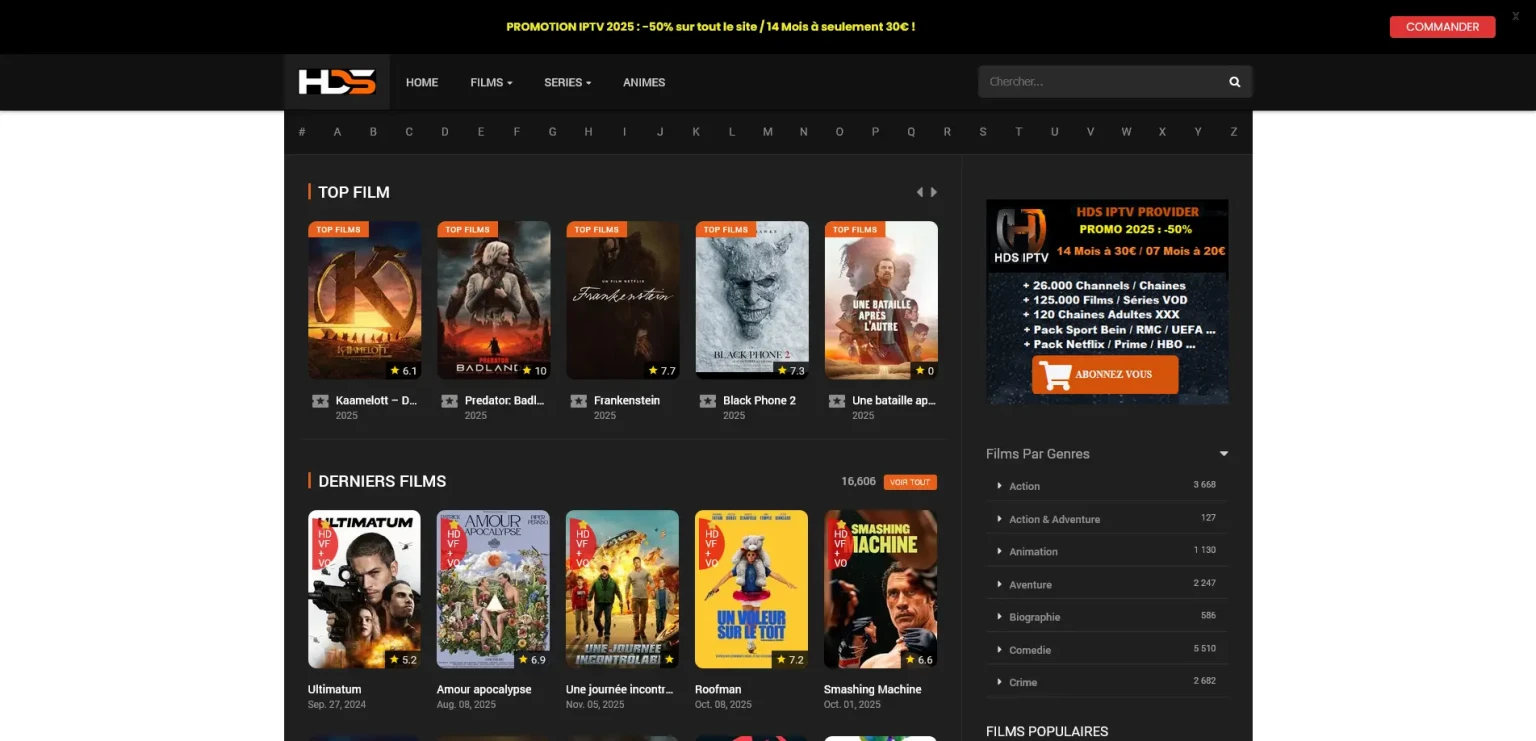Filter titles by letter S
The height and width of the screenshot is (741, 1536).
(983, 132)
